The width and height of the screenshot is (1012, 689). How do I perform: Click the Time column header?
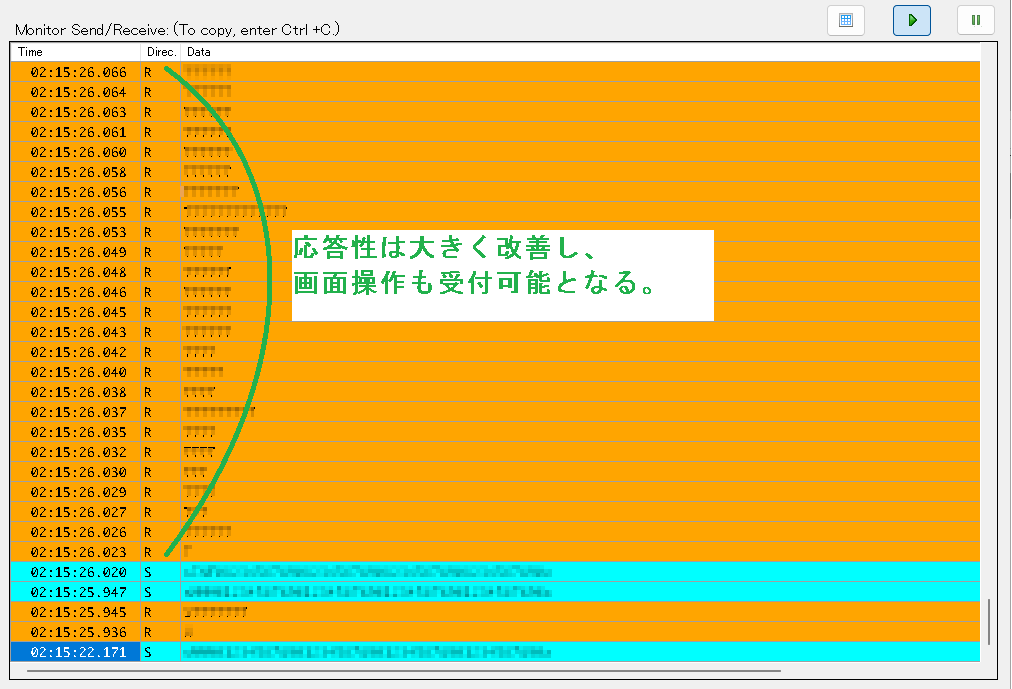[x=75, y=52]
